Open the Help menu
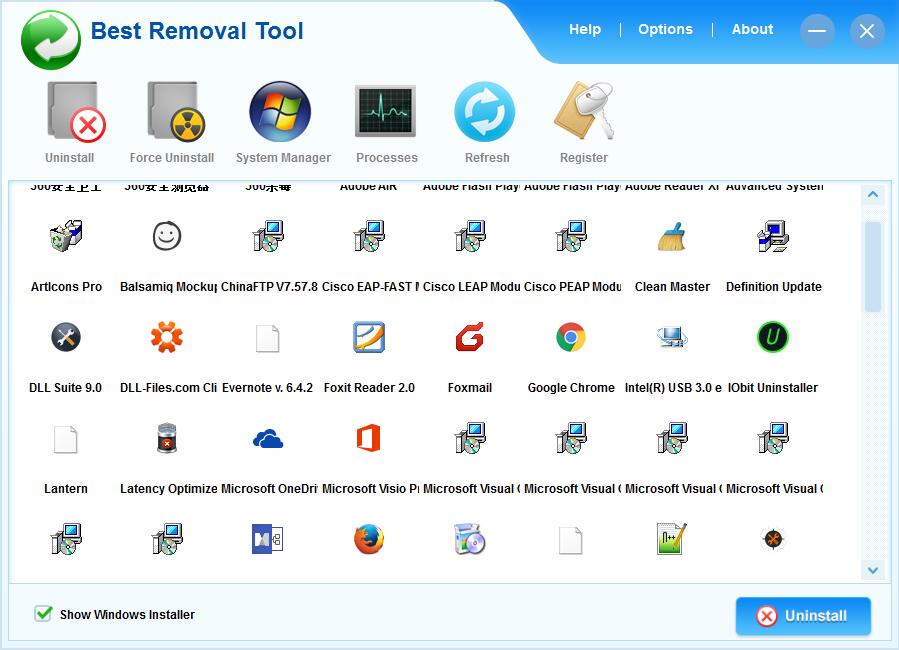This screenshot has width=899, height=650. 585,29
